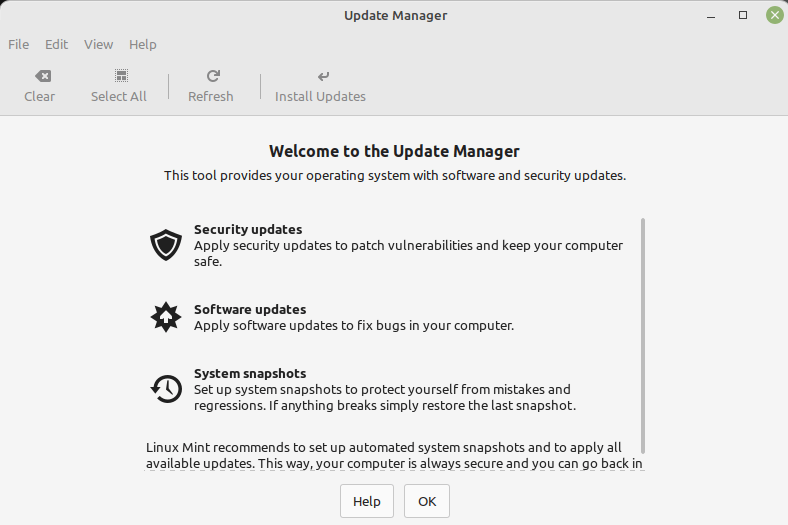Screen dimensions: 788x525
Task: Click the welcome text vertical scrollbar
Action: (643, 335)
